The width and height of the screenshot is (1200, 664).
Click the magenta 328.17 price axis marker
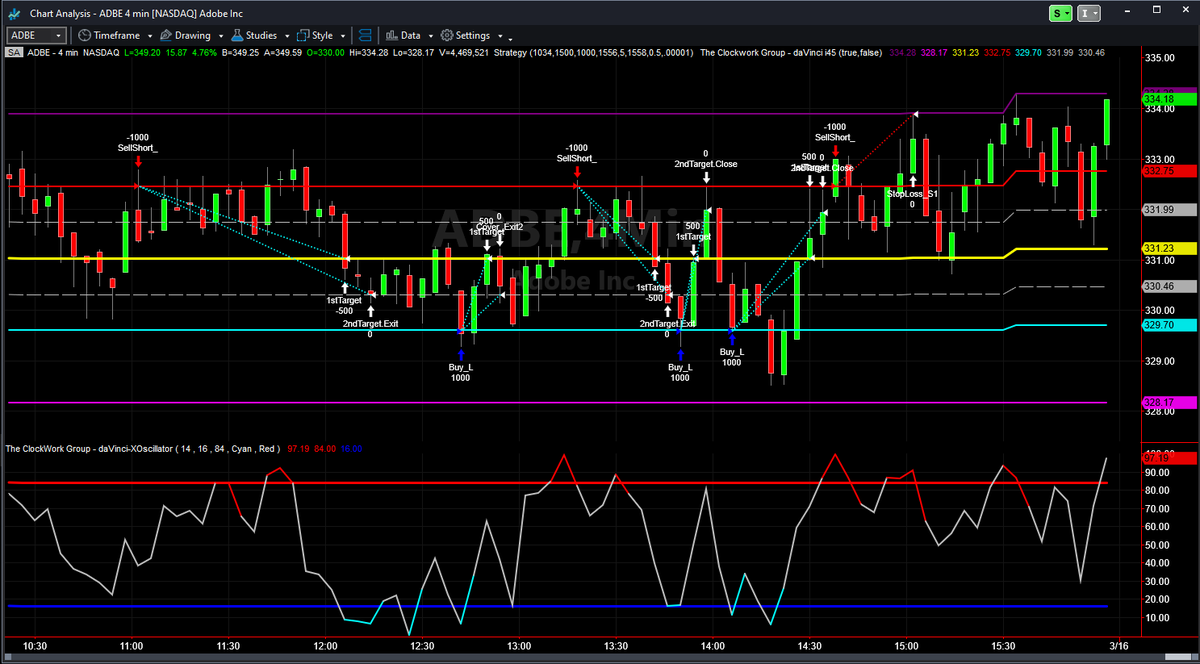pyautogui.click(x=1167, y=403)
